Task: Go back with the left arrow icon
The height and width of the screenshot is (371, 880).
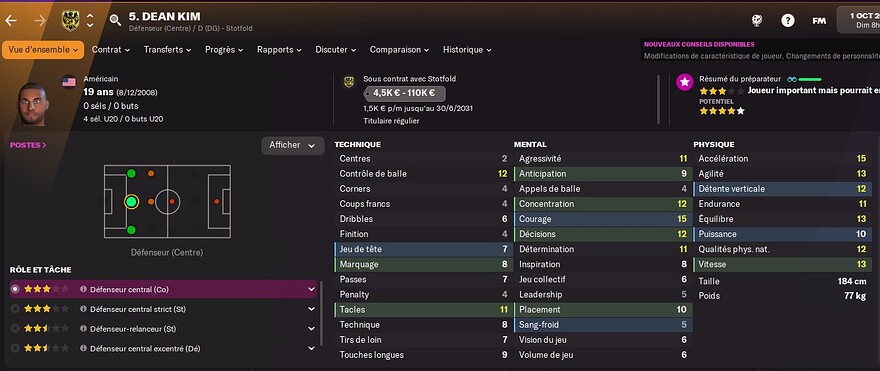Action: point(11,21)
